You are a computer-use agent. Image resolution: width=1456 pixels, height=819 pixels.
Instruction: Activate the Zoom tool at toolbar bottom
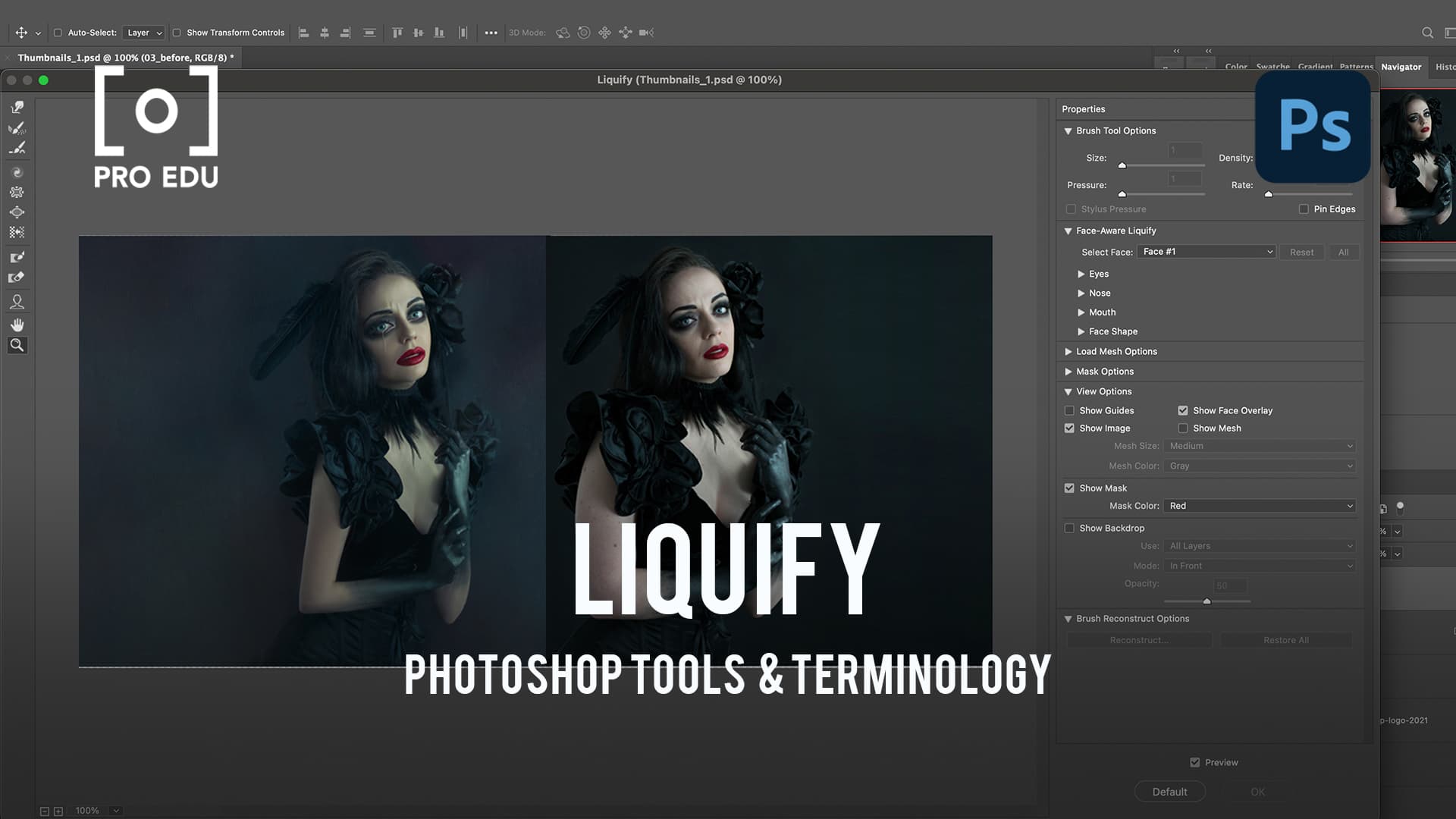point(17,345)
